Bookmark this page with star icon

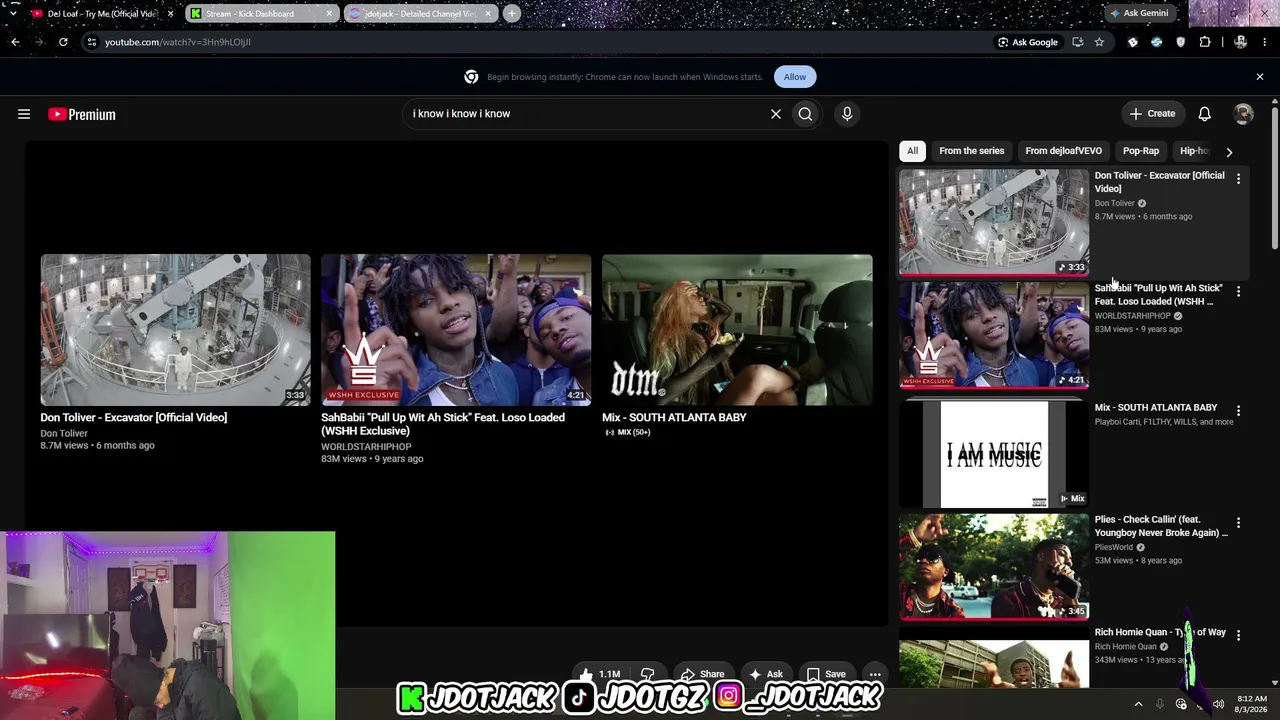[x=1099, y=42]
